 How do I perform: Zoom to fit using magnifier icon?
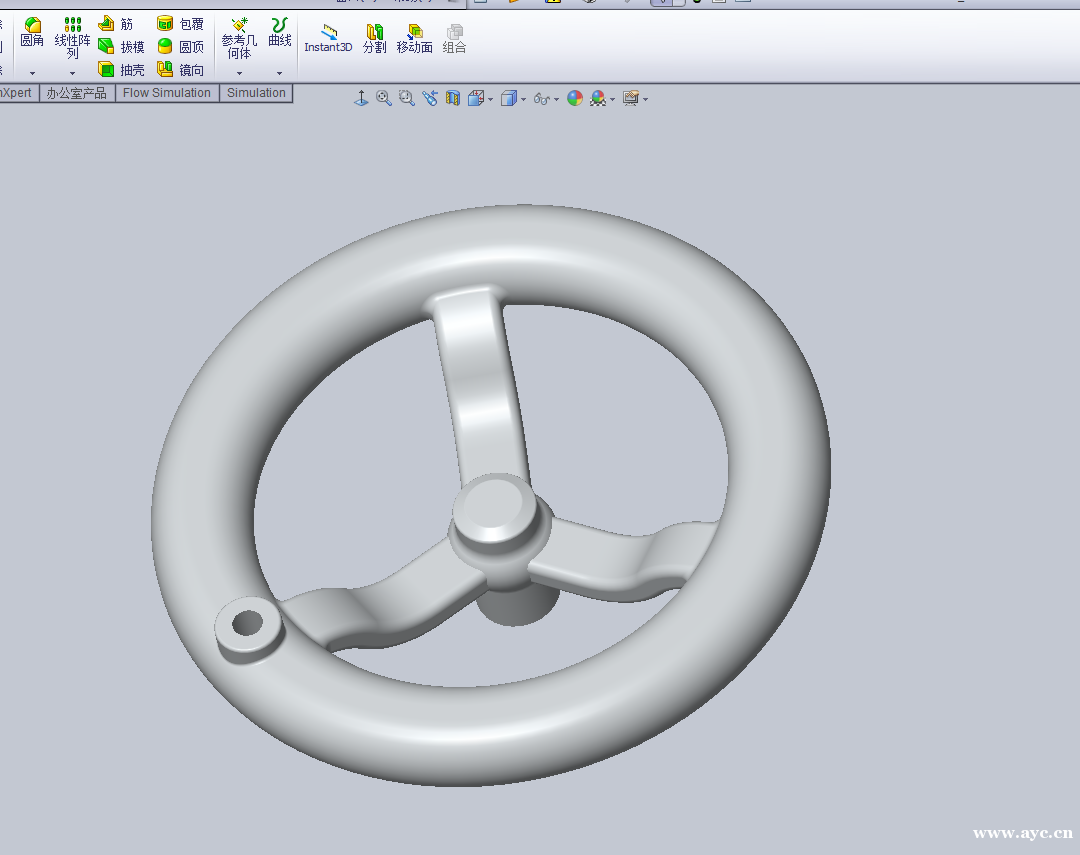[384, 98]
